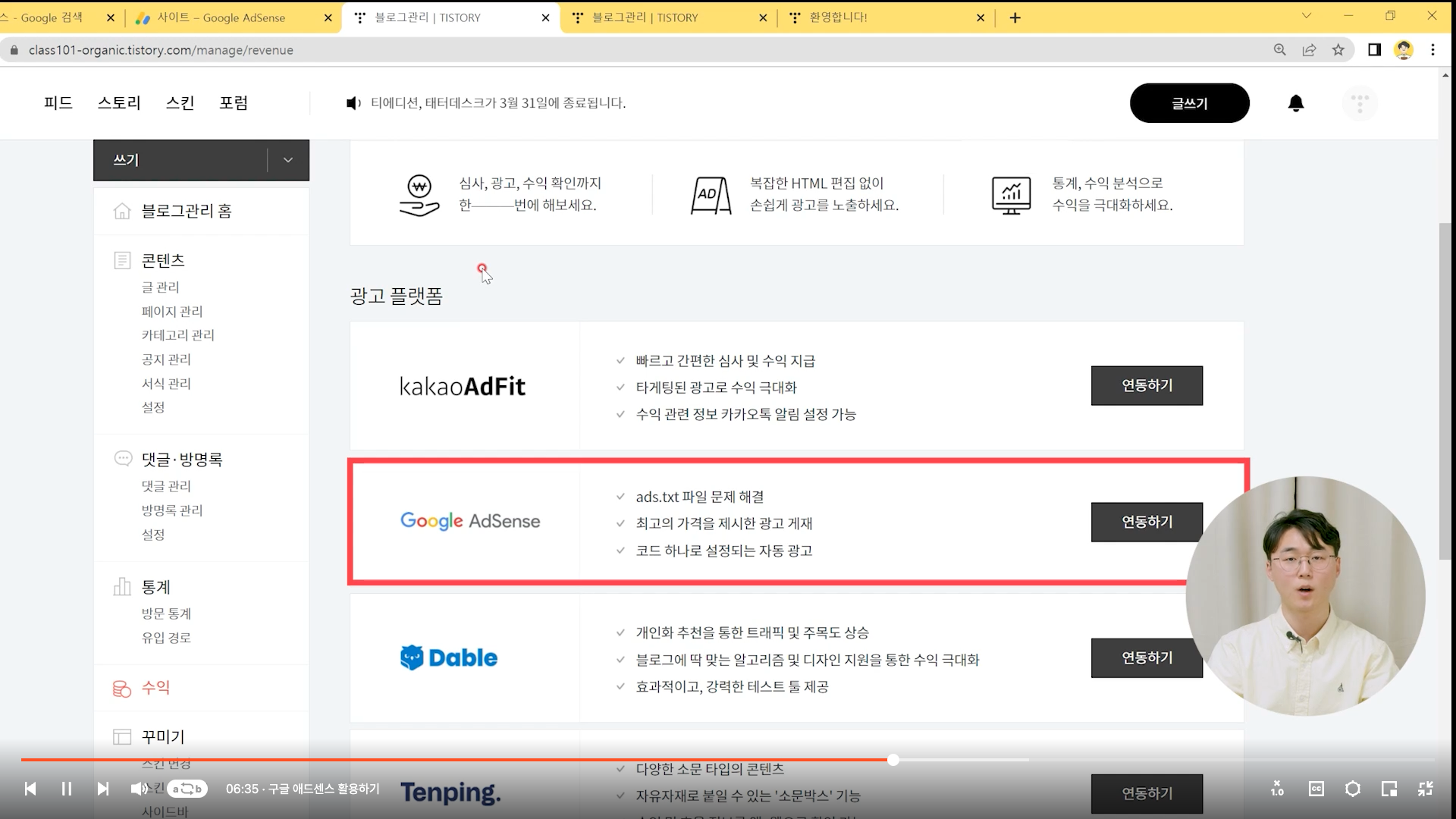Image resolution: width=1456 pixels, height=819 pixels.
Task: Bookmark this page with the star icon
Action: [1338, 50]
